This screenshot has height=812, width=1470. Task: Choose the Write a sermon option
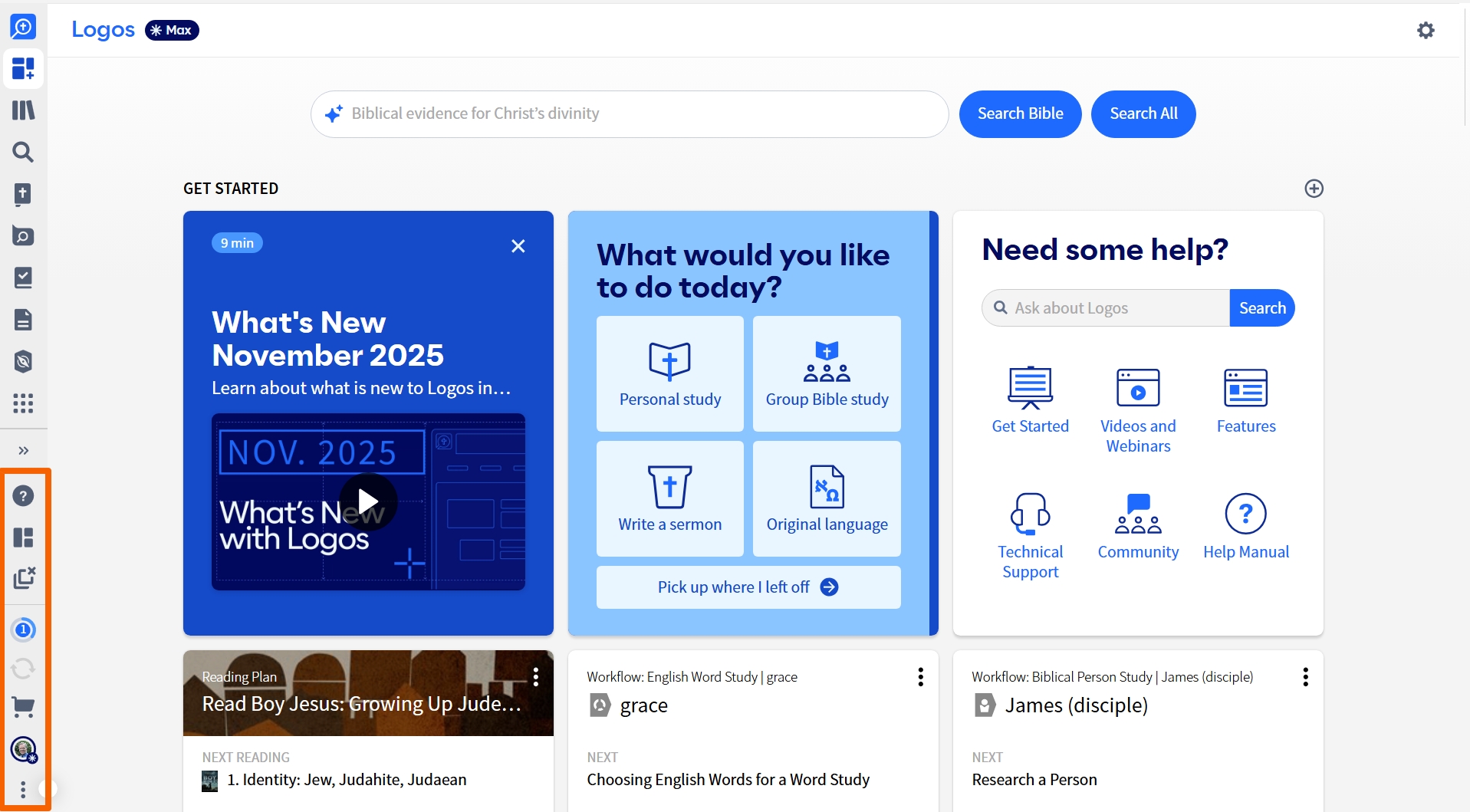670,498
